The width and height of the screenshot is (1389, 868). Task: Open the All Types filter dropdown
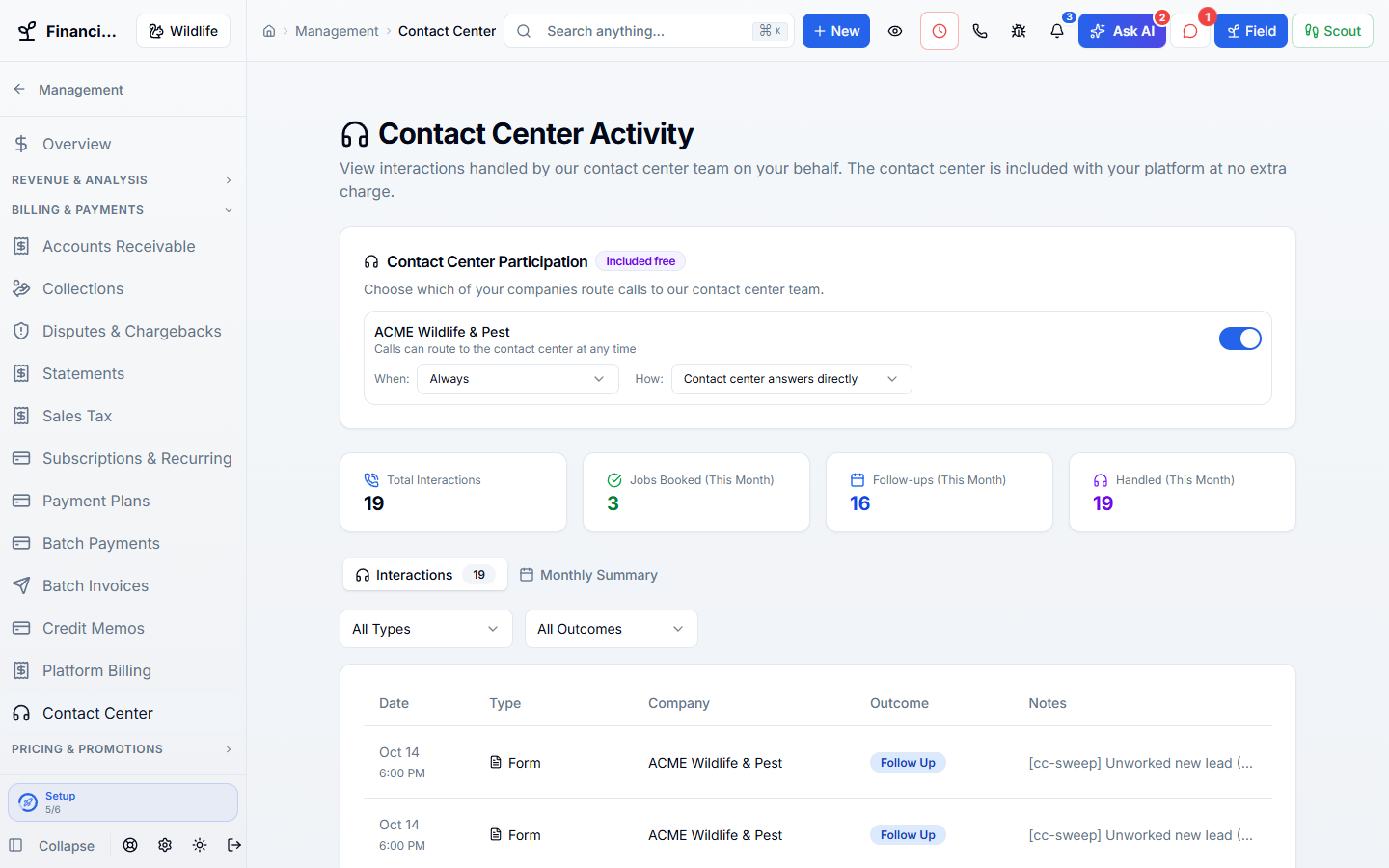tap(426, 629)
